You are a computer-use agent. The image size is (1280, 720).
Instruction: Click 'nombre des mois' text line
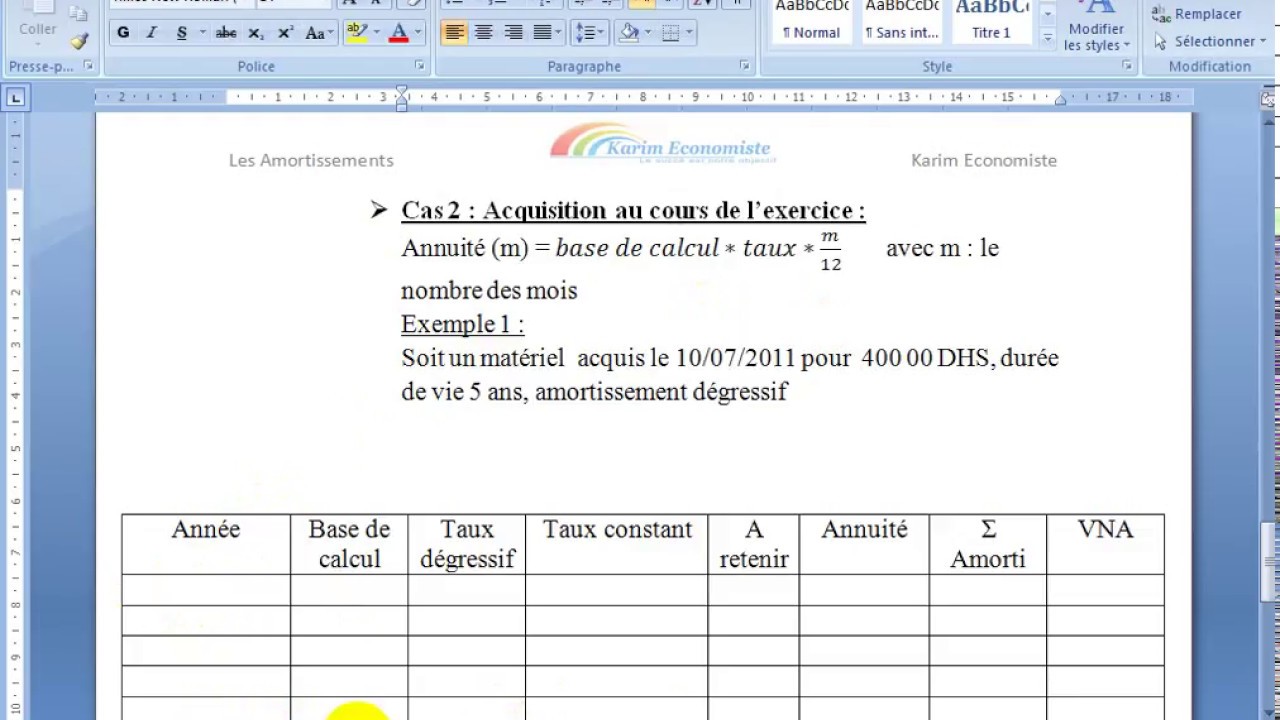pyautogui.click(x=489, y=291)
